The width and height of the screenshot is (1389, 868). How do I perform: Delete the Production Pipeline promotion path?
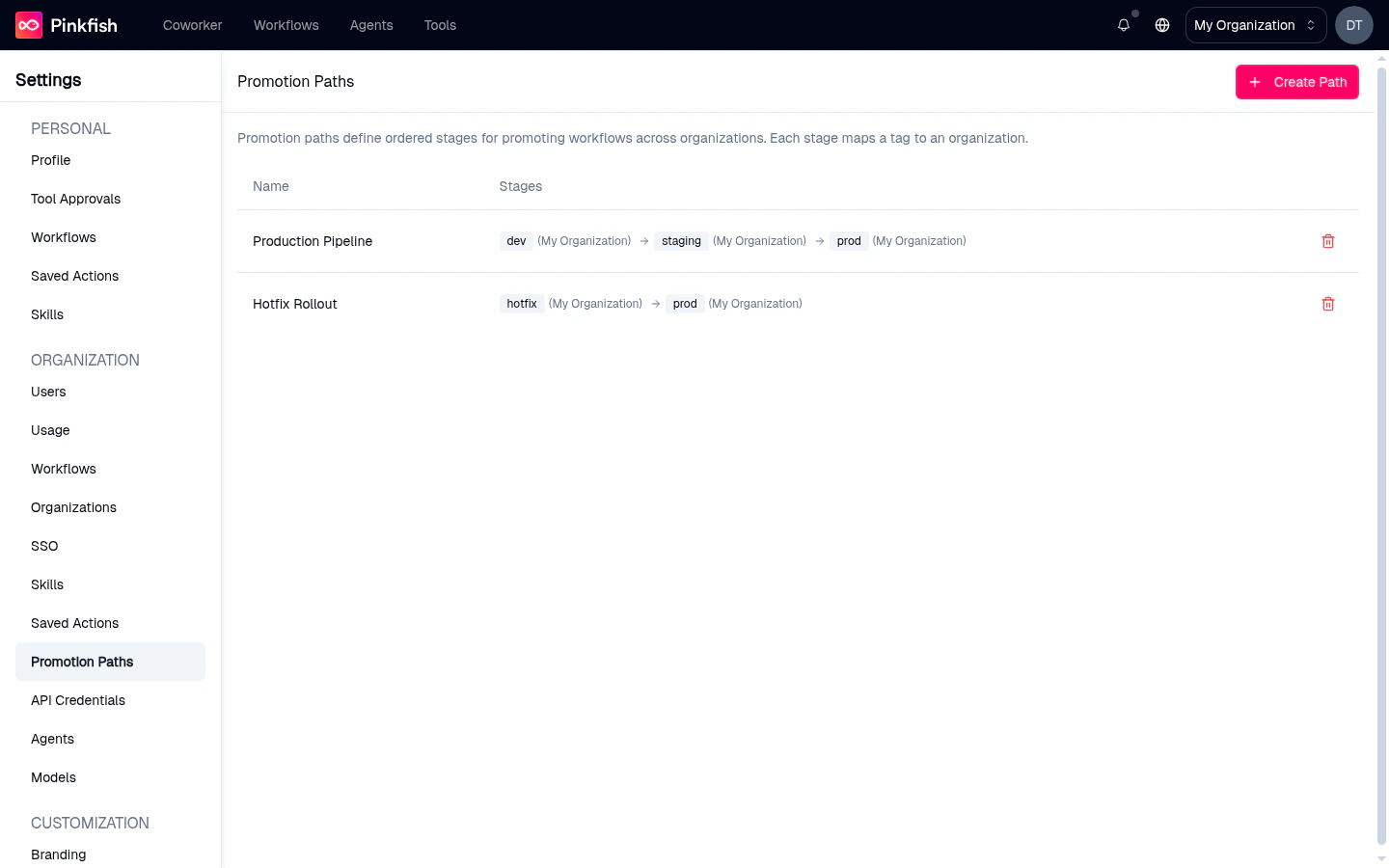click(x=1328, y=241)
